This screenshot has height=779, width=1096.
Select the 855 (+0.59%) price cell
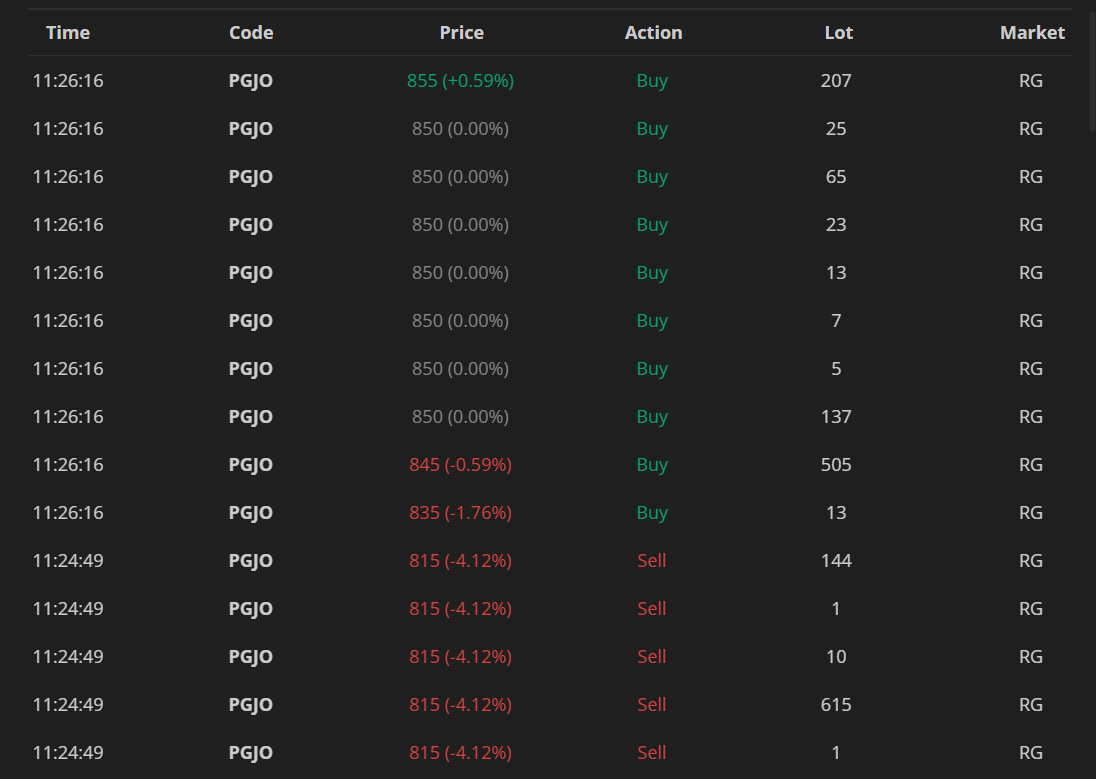pyautogui.click(x=460, y=81)
